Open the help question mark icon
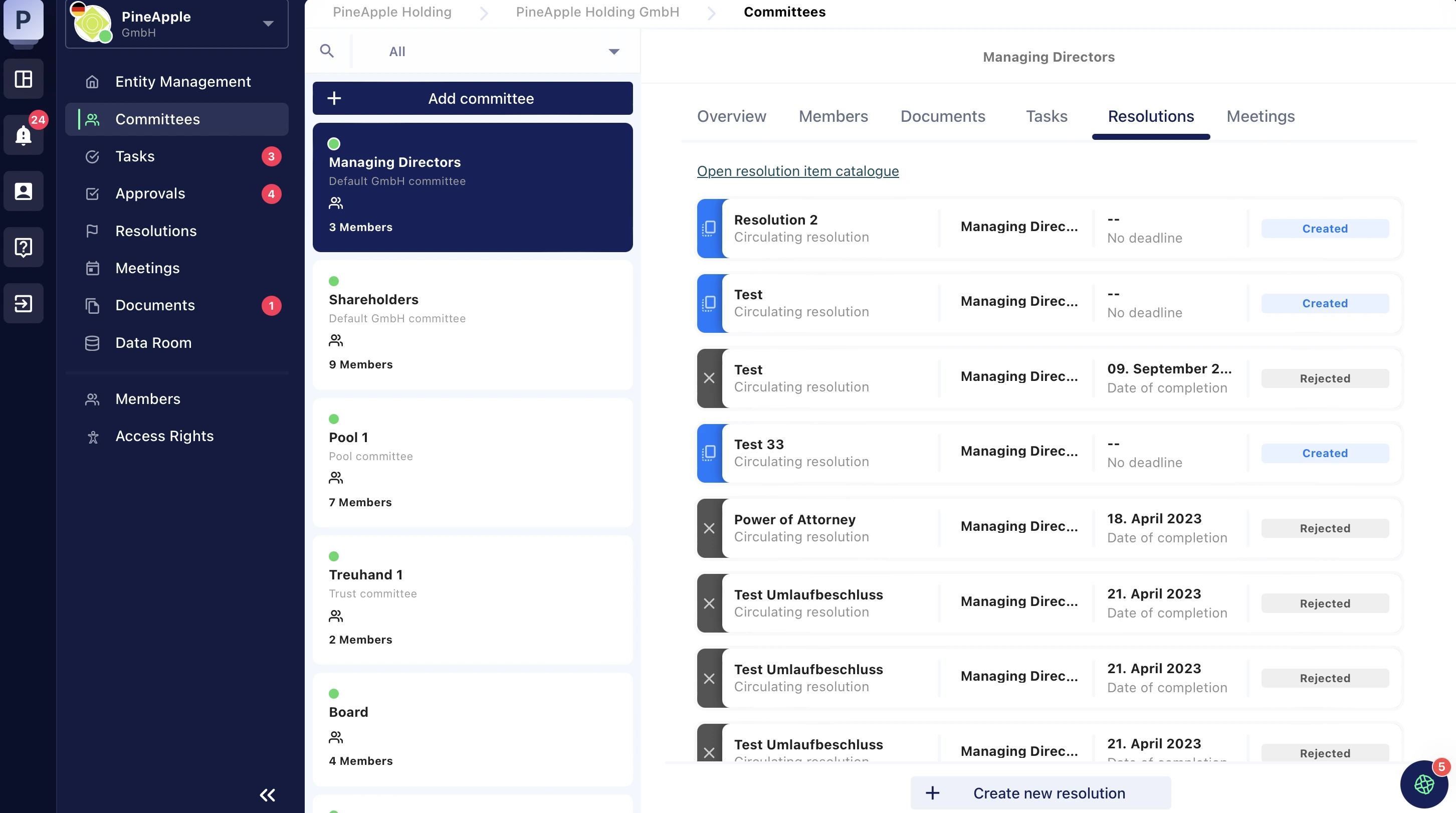The height and width of the screenshot is (813, 1456). [x=23, y=247]
